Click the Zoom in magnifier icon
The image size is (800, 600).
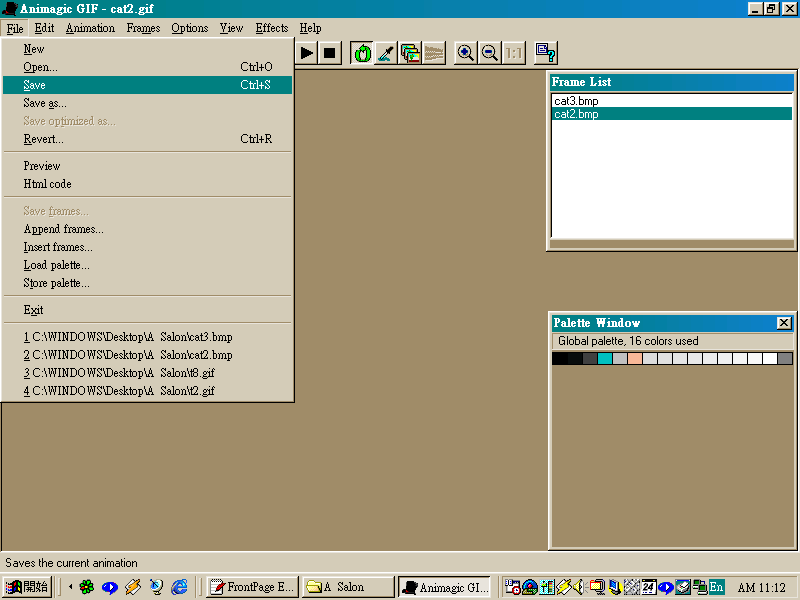465,53
